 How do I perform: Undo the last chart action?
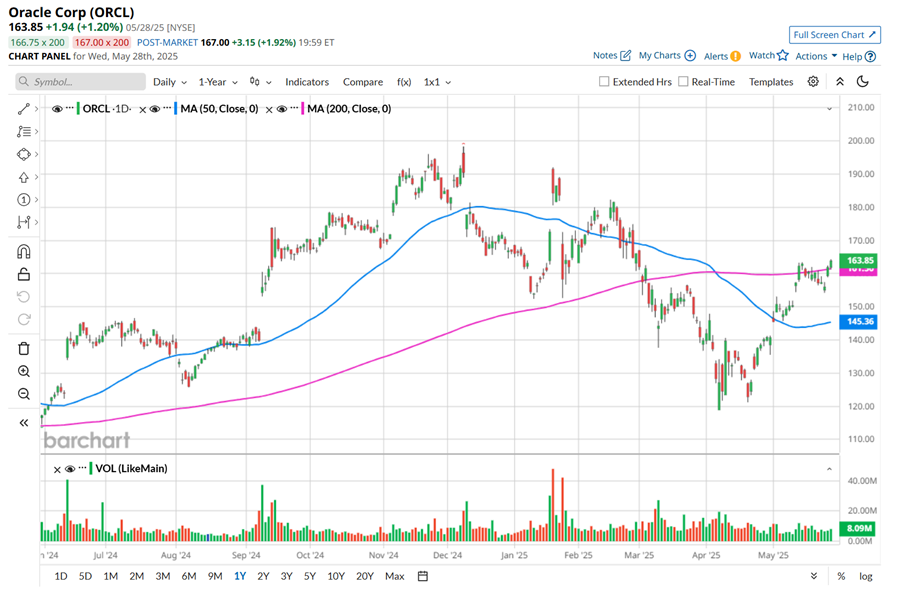24,297
